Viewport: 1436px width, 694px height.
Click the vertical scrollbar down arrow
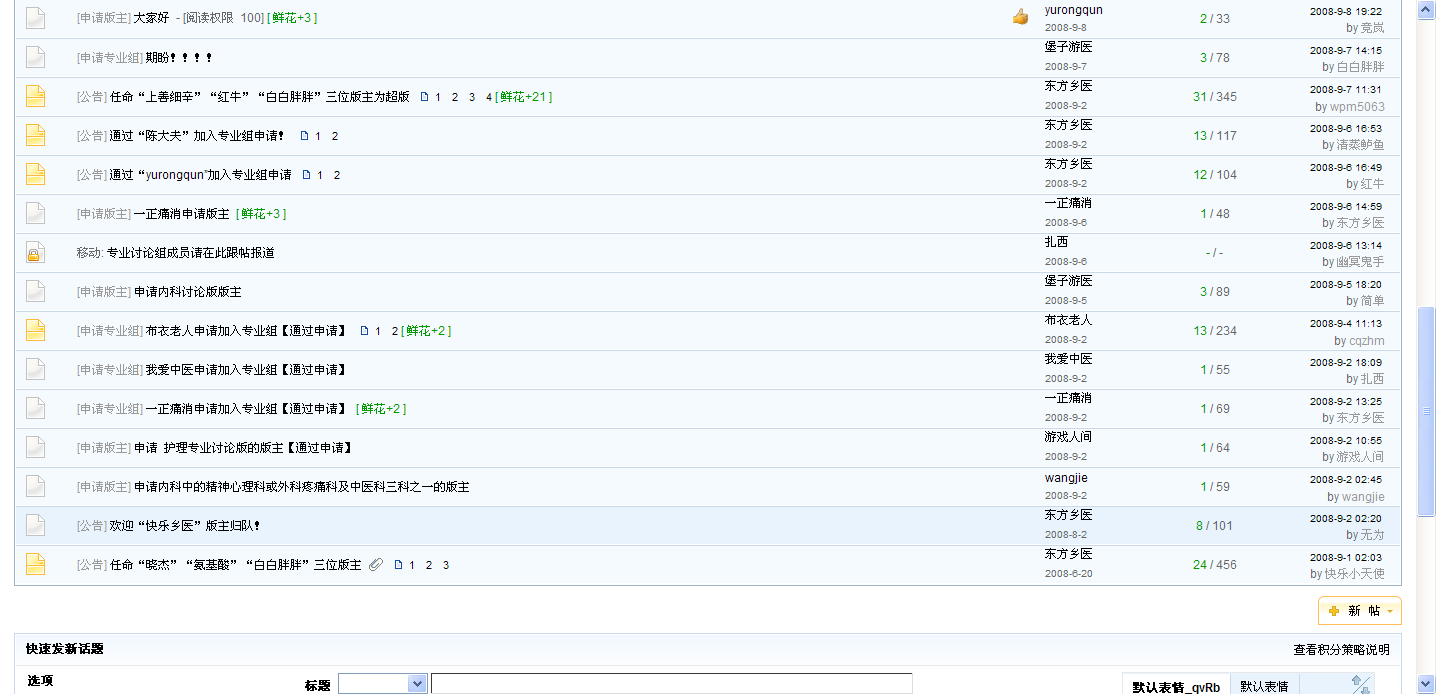[x=1427, y=684]
